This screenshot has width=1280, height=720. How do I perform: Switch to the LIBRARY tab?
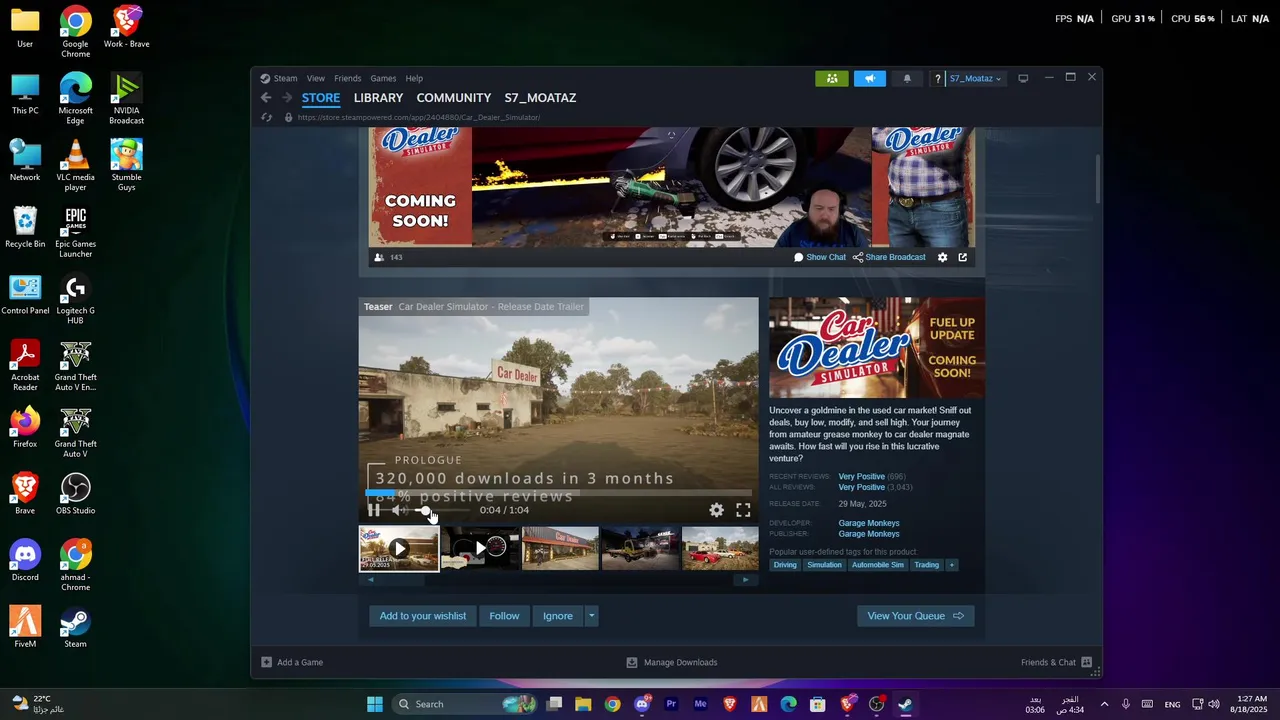pyautogui.click(x=378, y=98)
